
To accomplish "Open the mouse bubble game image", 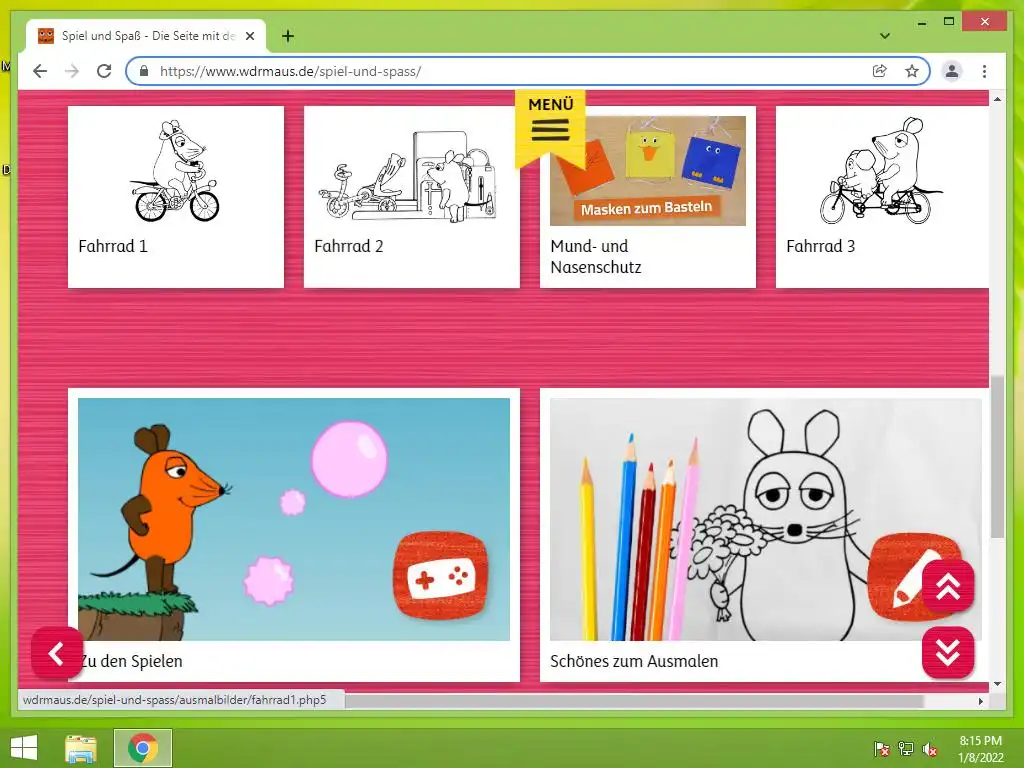I will click(294, 519).
